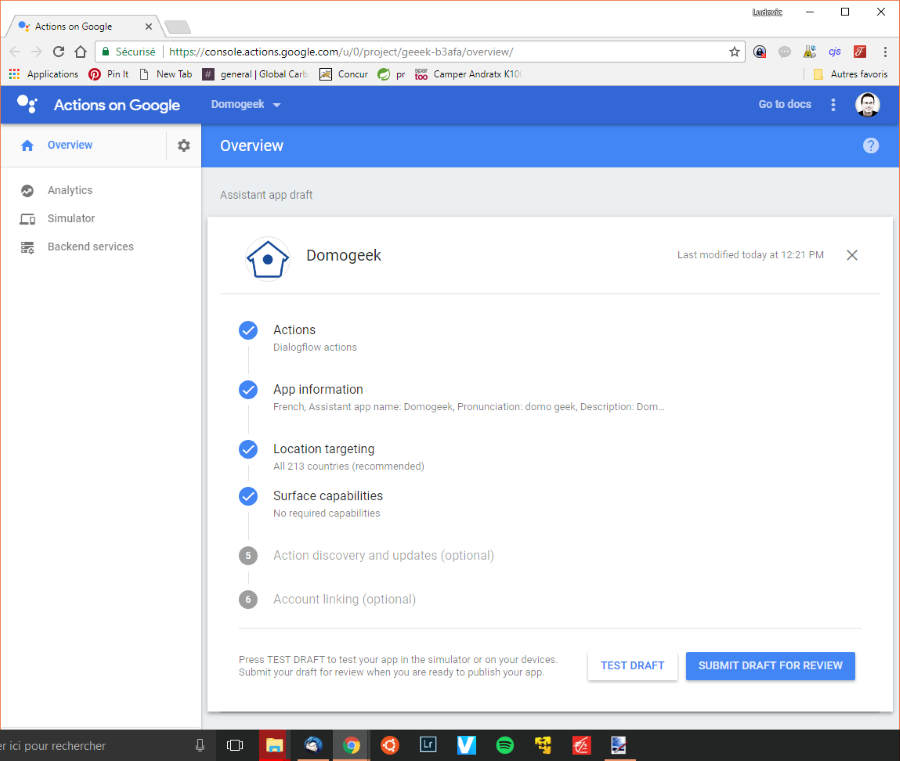Open App information step
The image size is (900, 761).
coord(318,390)
